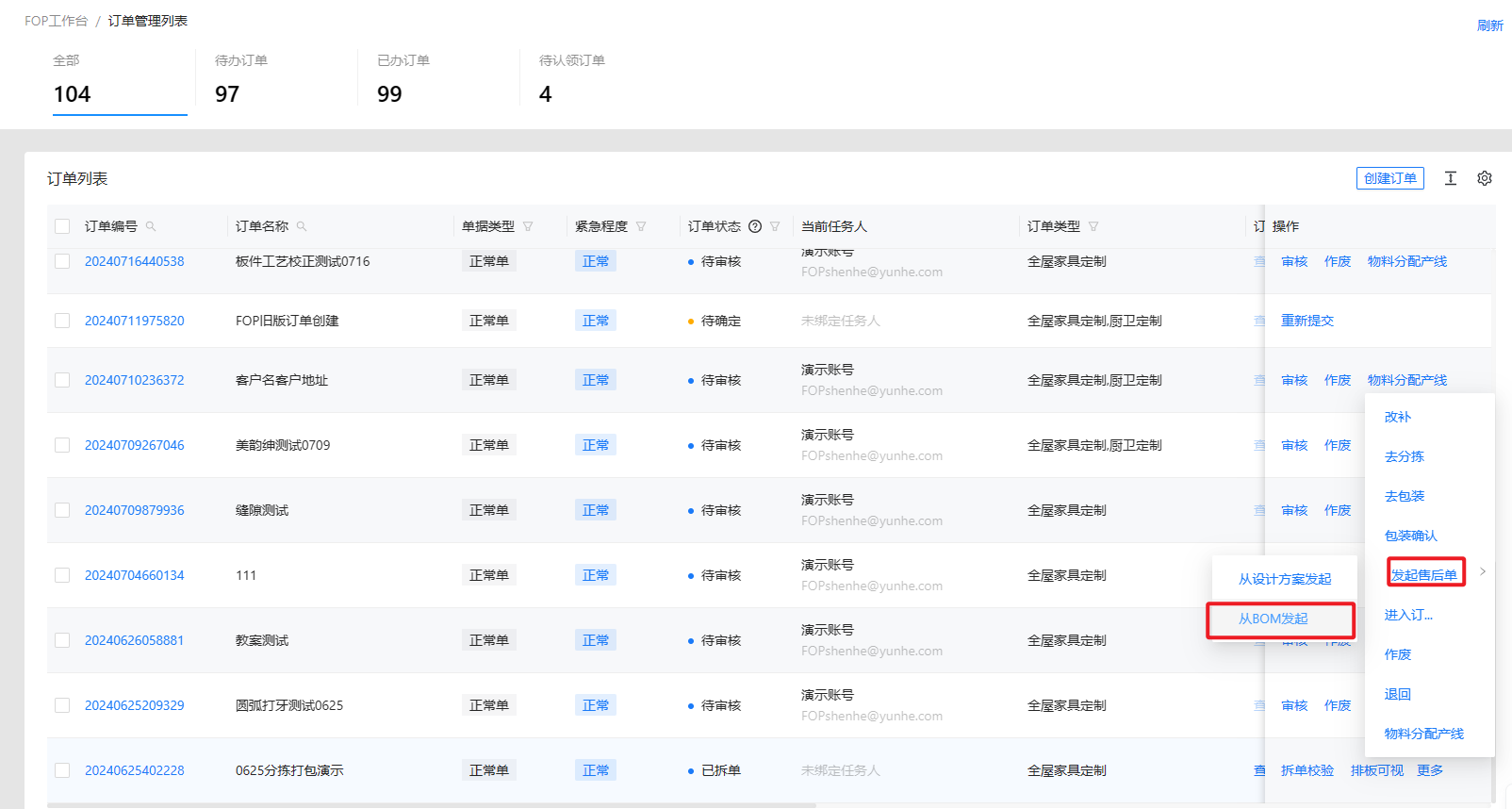Open the filter icon for 单据类型 column

click(528, 226)
